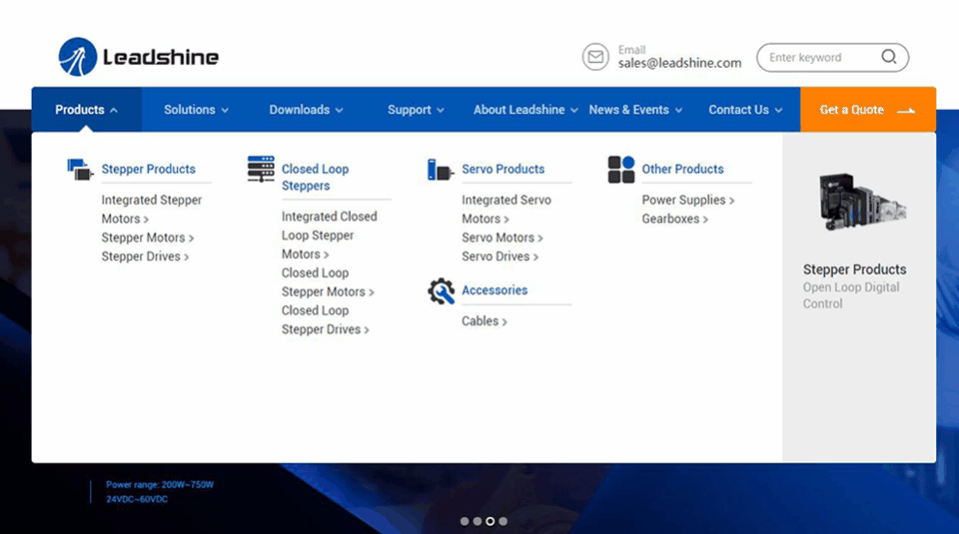
Task: Open the Stepper Products heading
Action: [x=149, y=169]
